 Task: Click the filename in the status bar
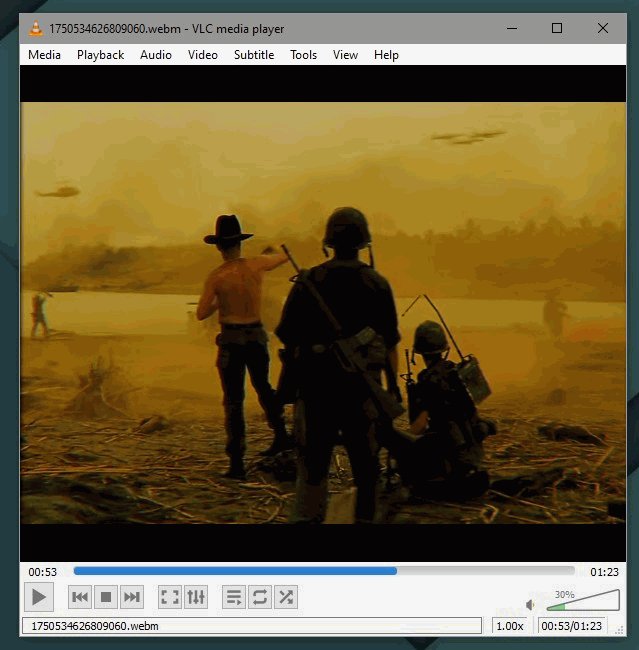(95, 626)
